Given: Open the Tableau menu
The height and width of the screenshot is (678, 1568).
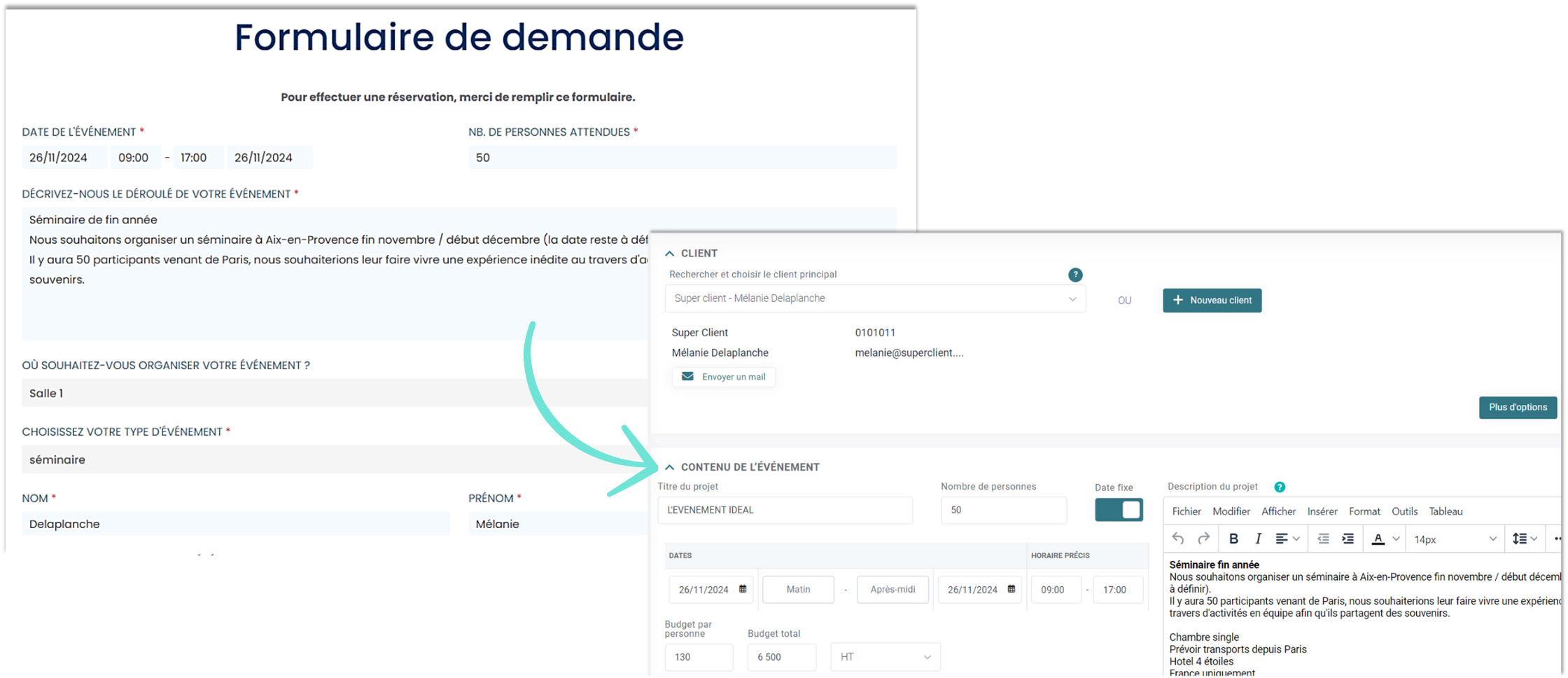Looking at the screenshot, I should click(1445, 511).
